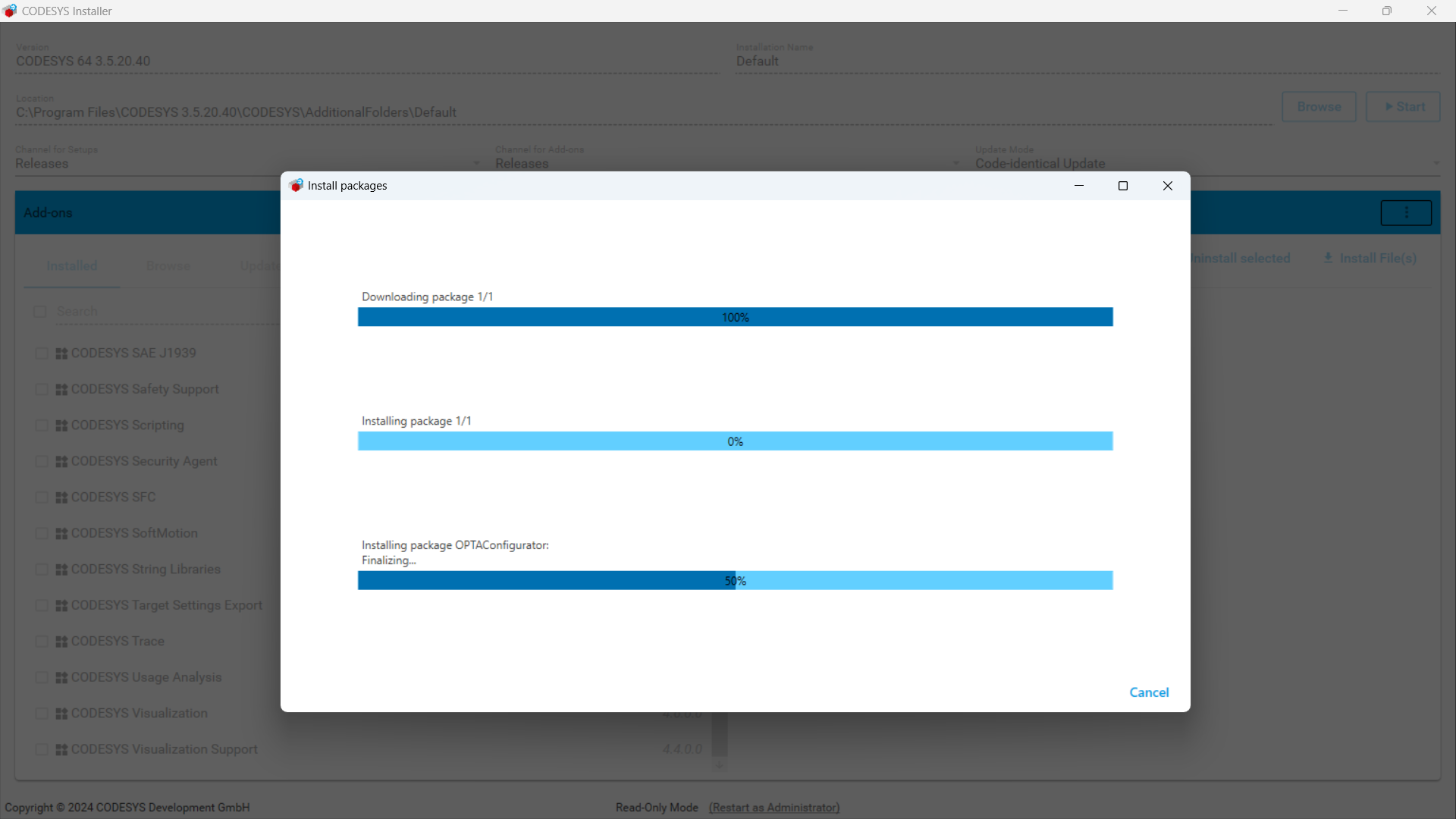Cancel the package installation

click(x=1149, y=692)
